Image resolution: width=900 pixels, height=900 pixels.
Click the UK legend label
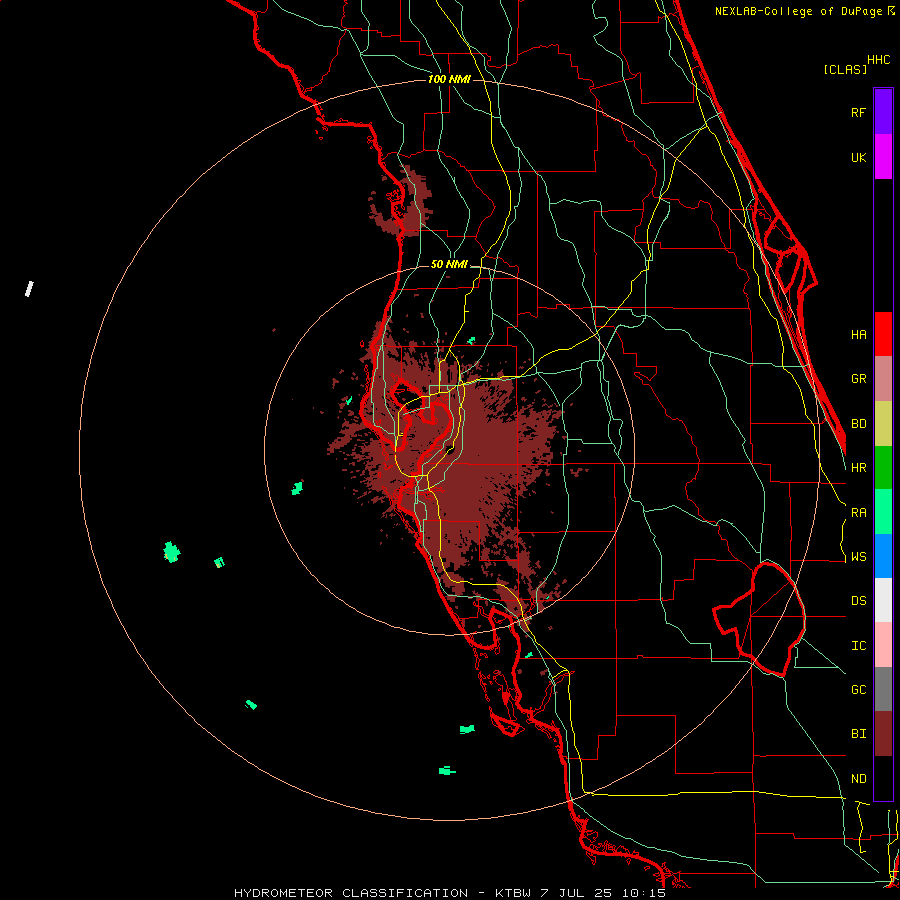859,157
